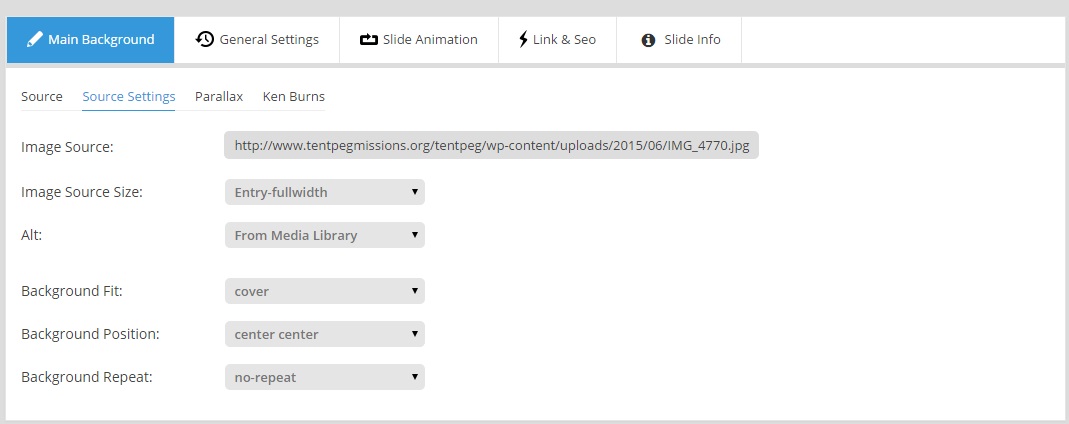Click the pencil icon on Main Background

pos(34,40)
